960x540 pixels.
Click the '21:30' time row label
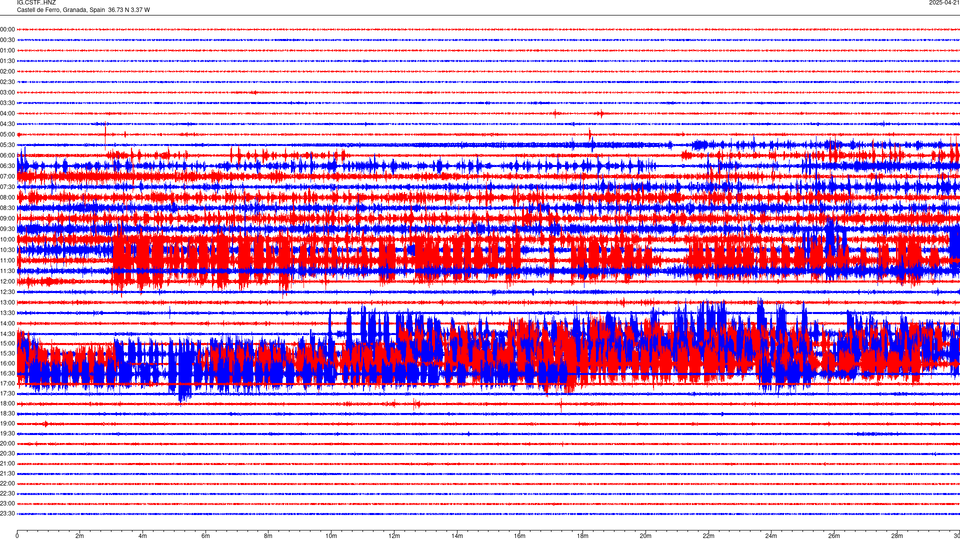7,474
